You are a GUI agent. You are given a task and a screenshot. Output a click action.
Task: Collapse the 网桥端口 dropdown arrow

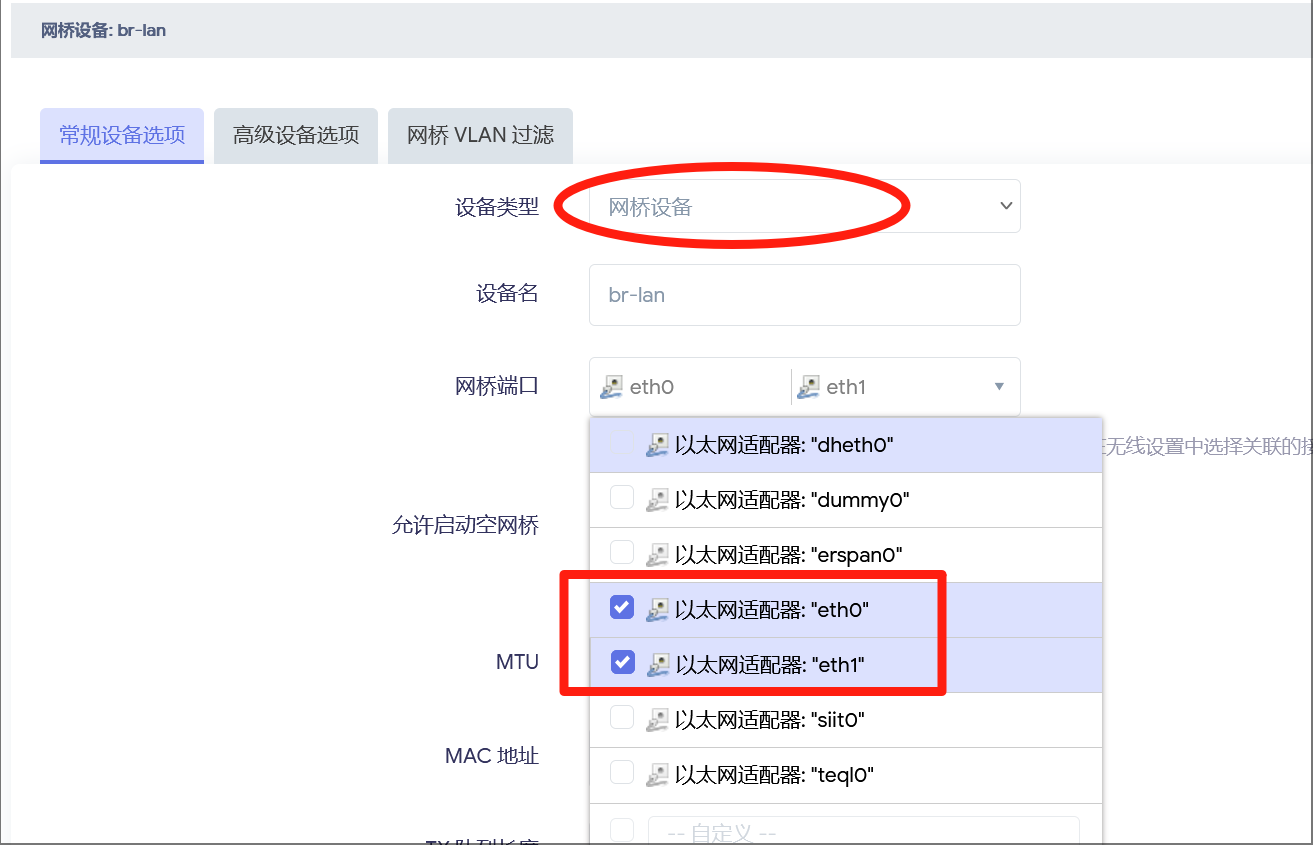click(x=999, y=387)
